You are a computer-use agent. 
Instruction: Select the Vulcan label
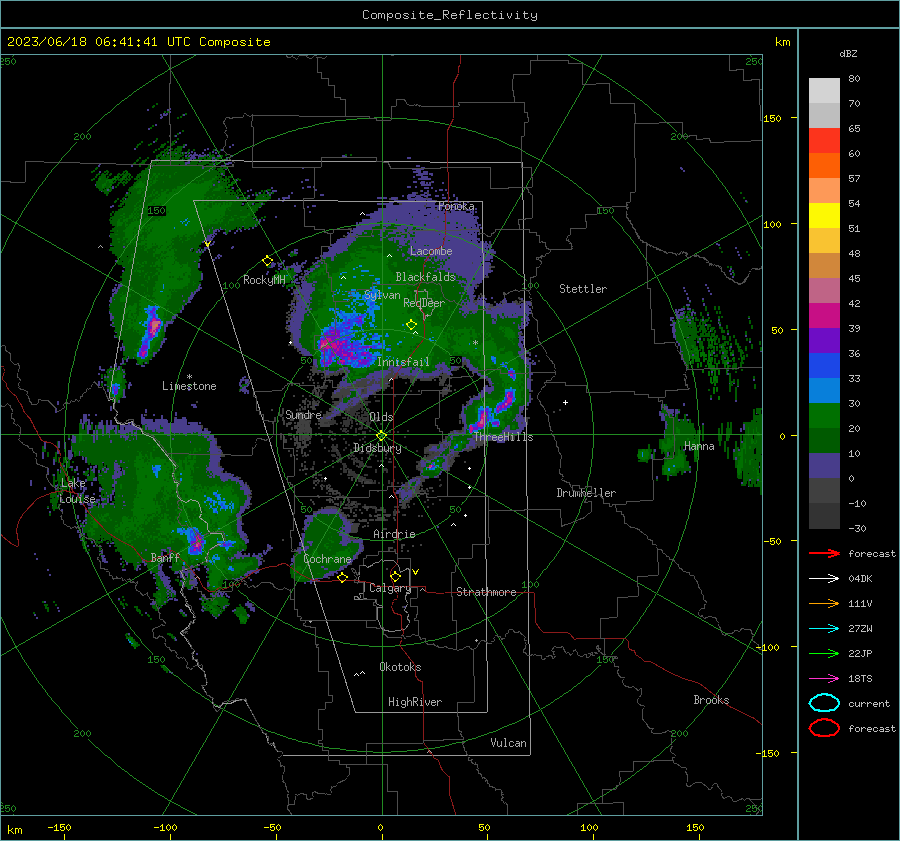(508, 743)
